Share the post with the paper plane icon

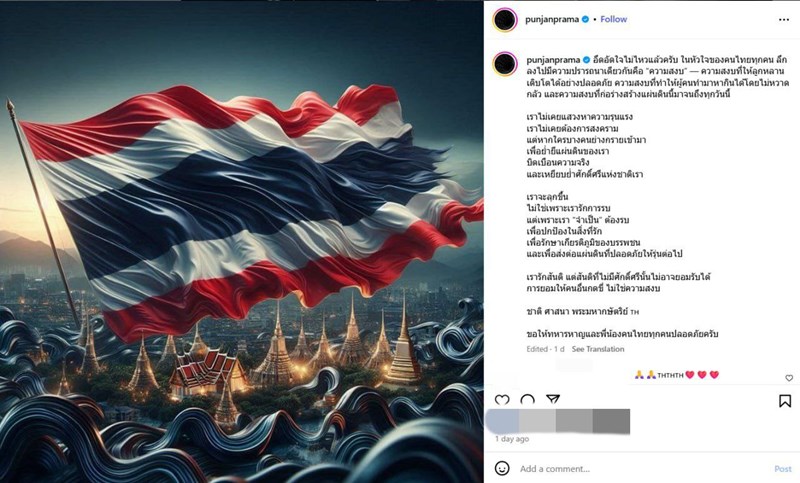(553, 399)
